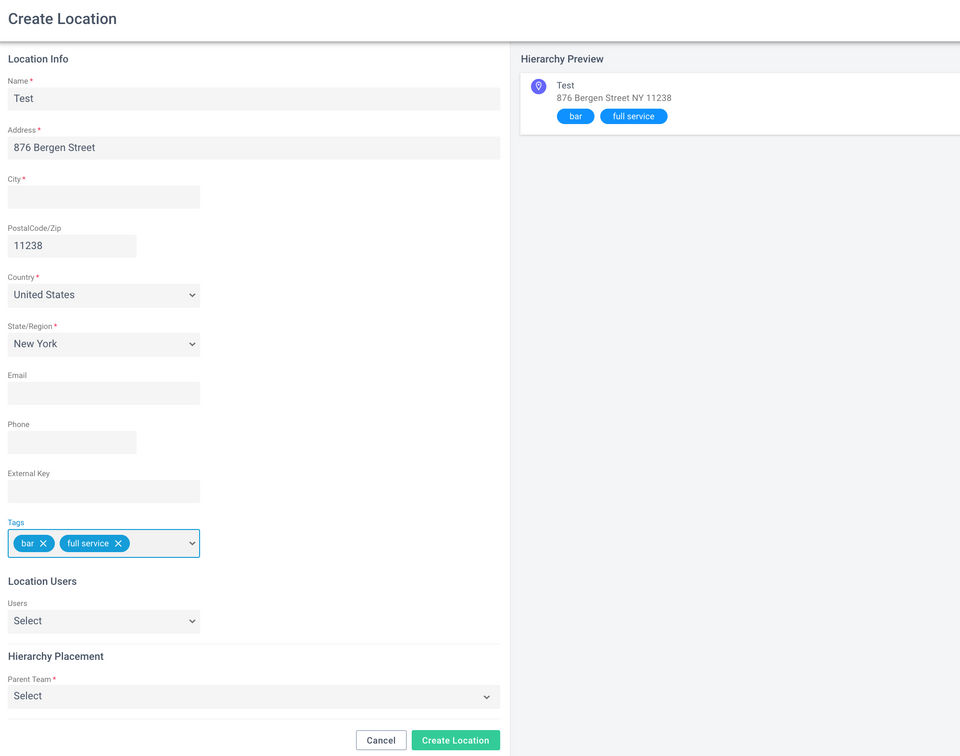Focus the Name input field
The height and width of the screenshot is (756, 960).
254,99
